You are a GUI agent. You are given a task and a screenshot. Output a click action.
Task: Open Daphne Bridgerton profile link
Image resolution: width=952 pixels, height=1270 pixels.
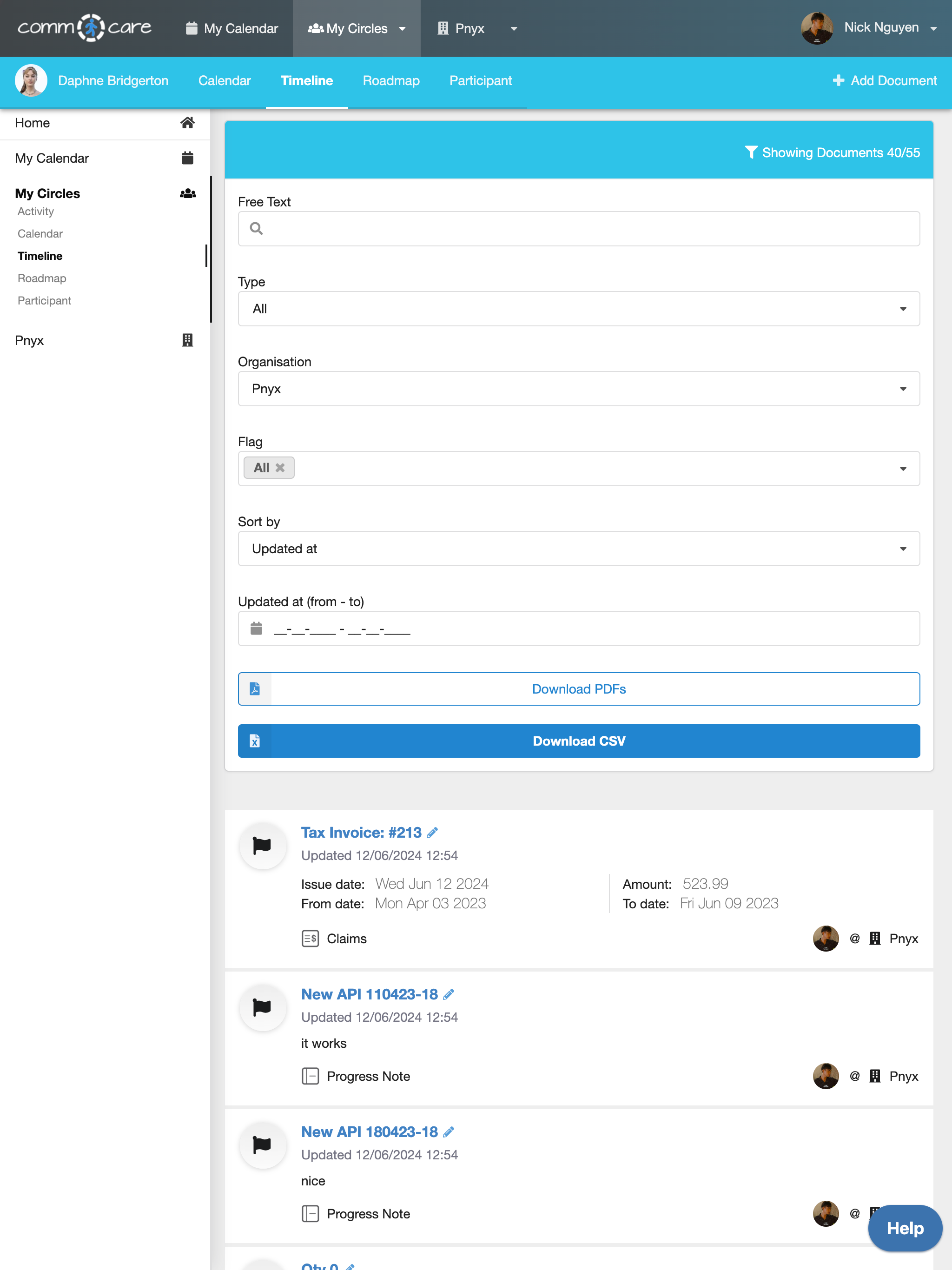click(x=113, y=80)
